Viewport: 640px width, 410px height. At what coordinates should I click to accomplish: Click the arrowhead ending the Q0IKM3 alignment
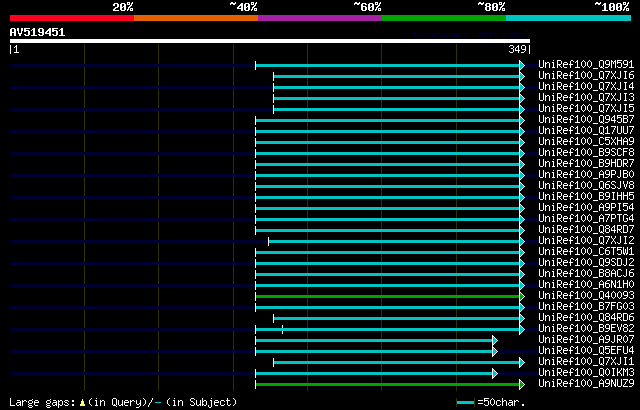click(x=495, y=373)
